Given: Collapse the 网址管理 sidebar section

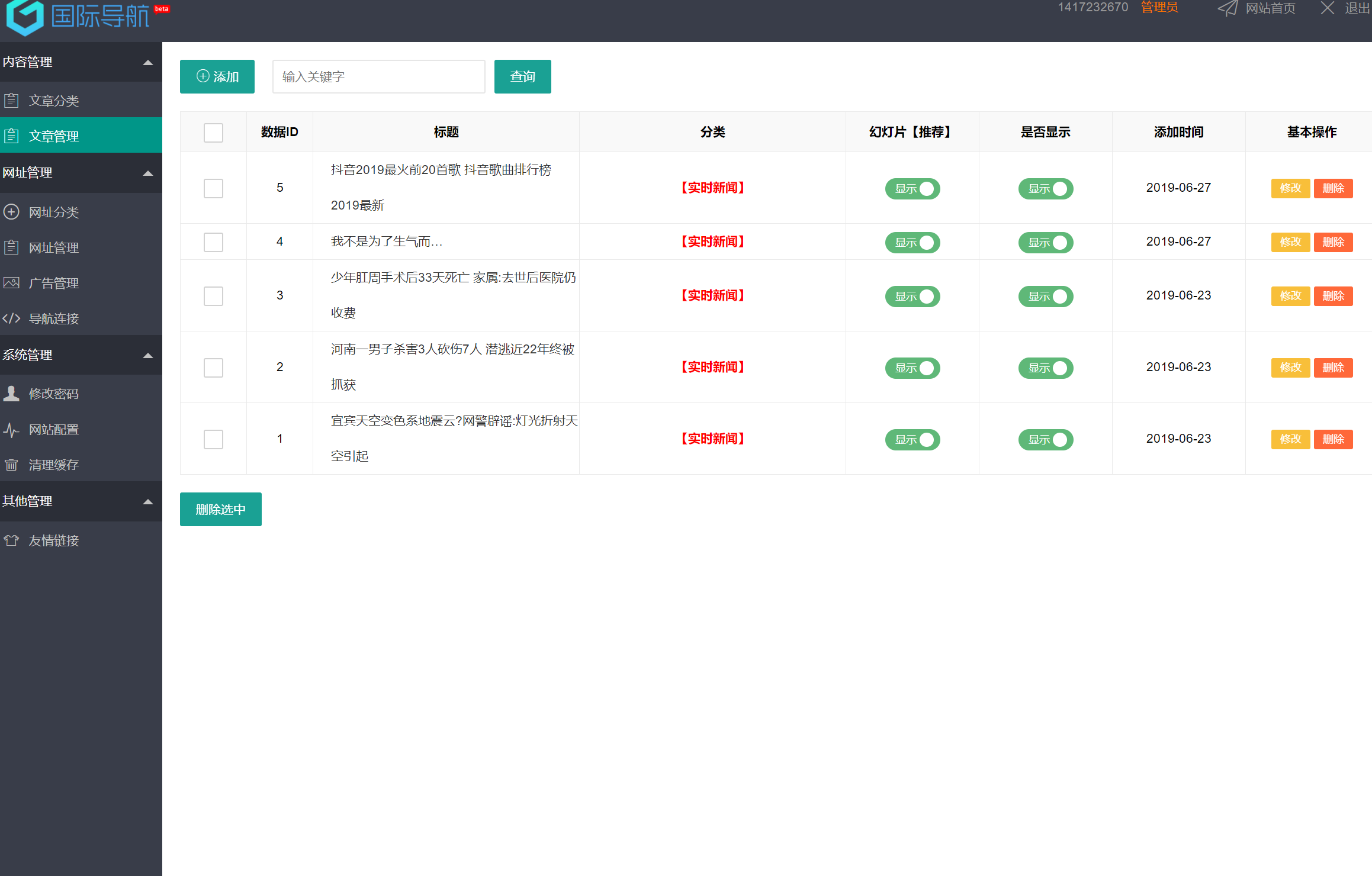Looking at the screenshot, I should tap(148, 173).
